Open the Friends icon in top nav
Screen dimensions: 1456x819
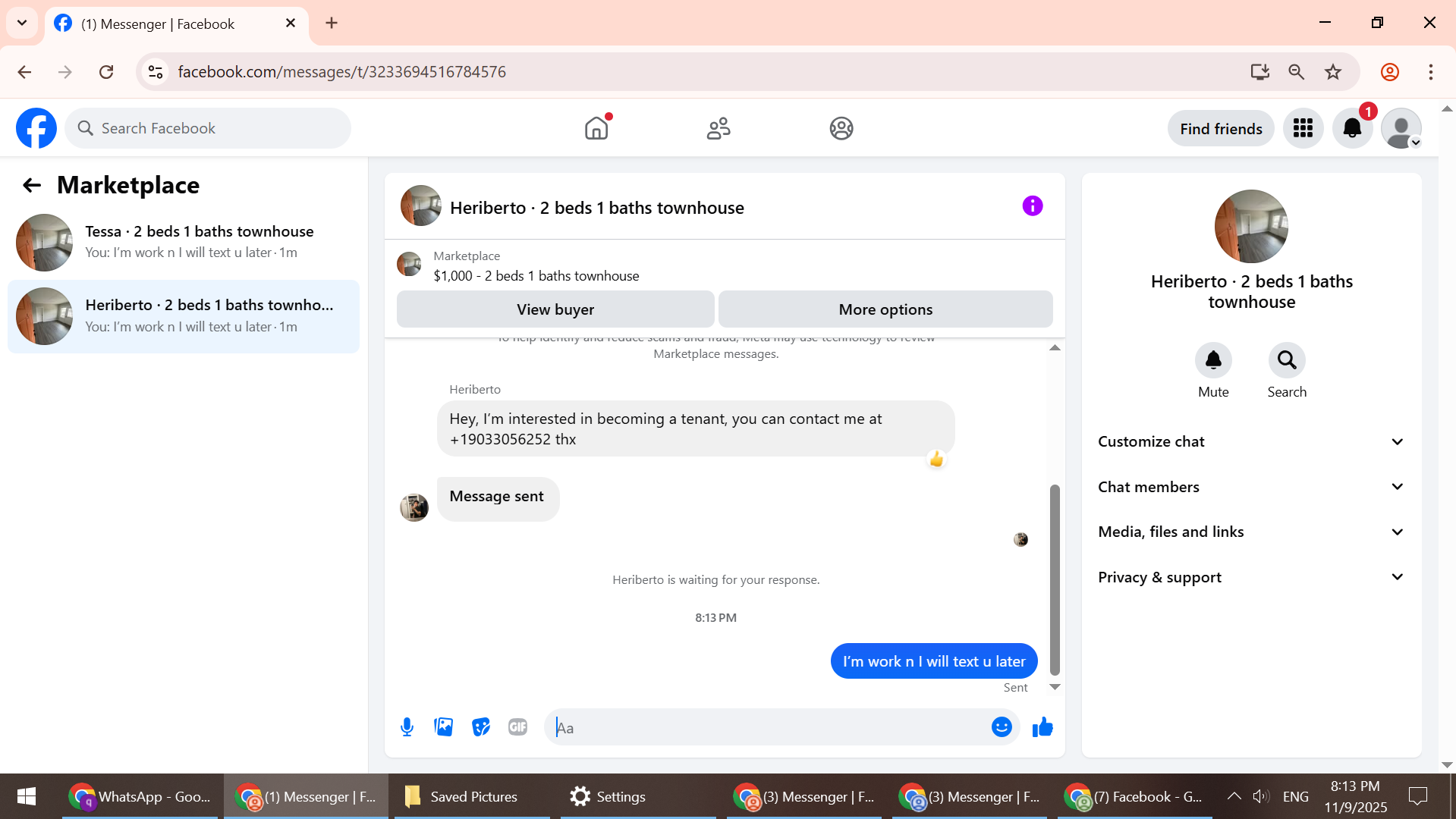719,128
